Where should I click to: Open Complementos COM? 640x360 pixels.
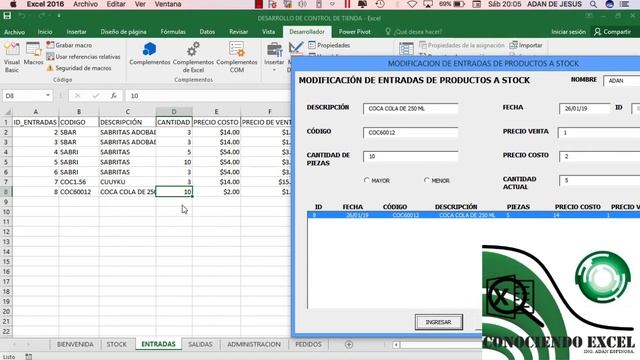point(237,58)
